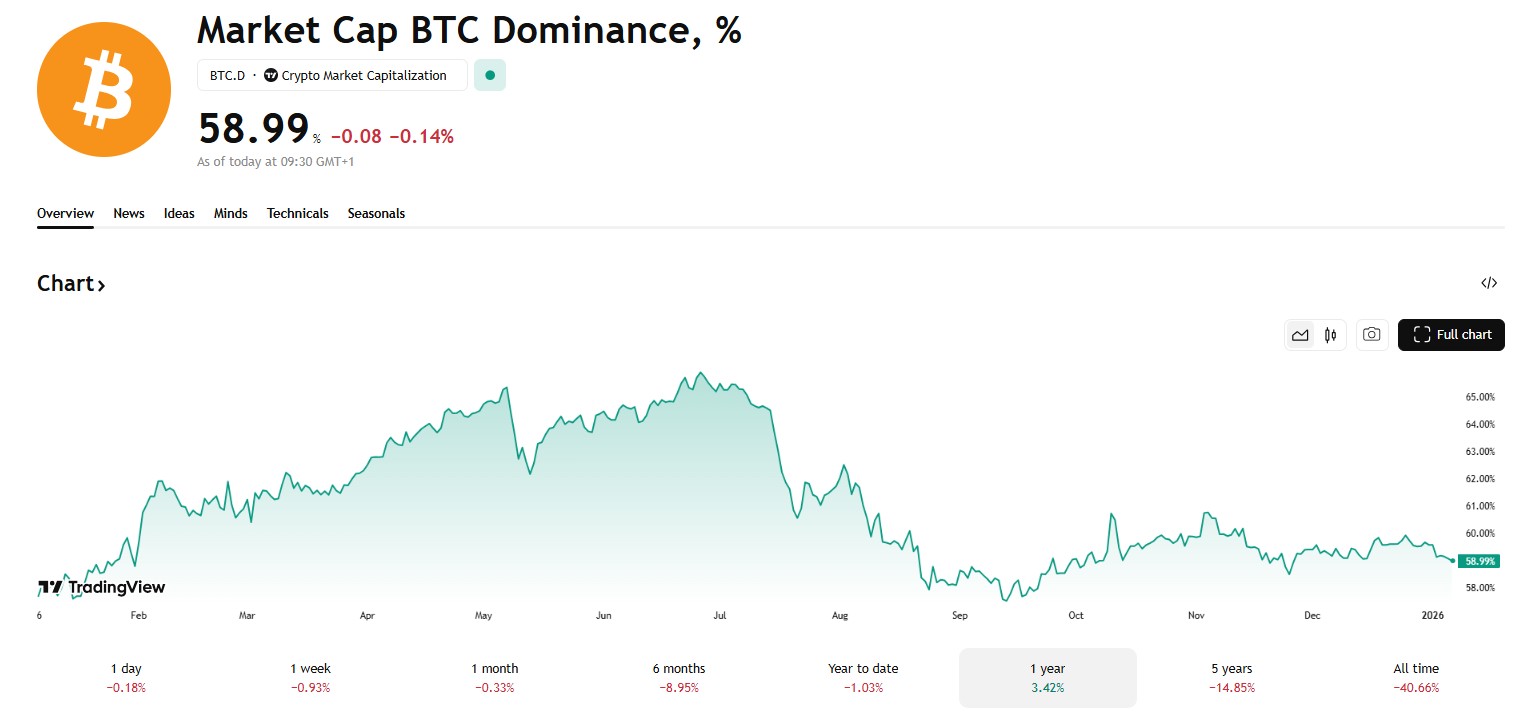
Task: Choose the 5 years time range
Action: pos(1230,677)
